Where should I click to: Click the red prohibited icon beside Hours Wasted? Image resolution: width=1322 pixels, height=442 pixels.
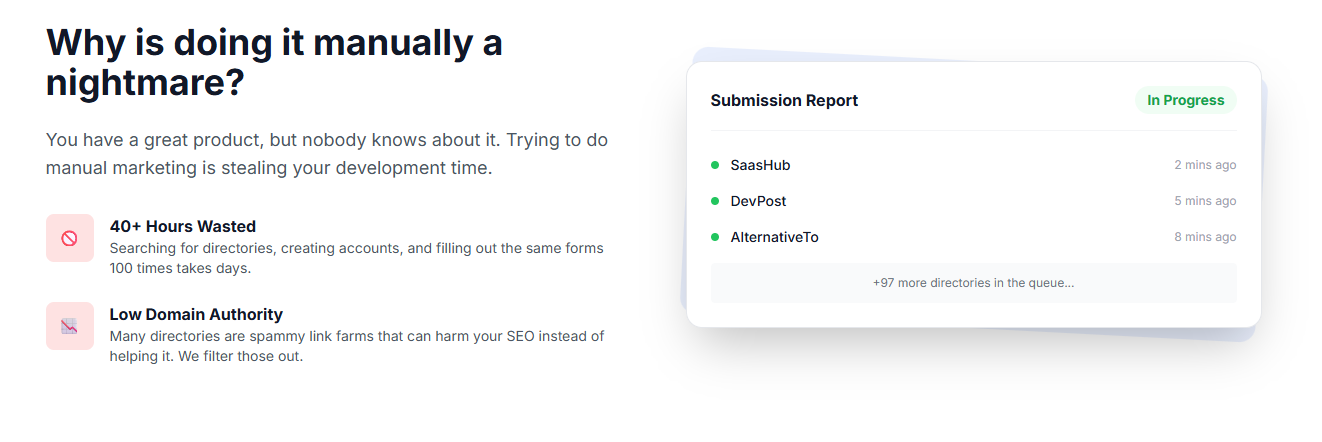pos(69,238)
